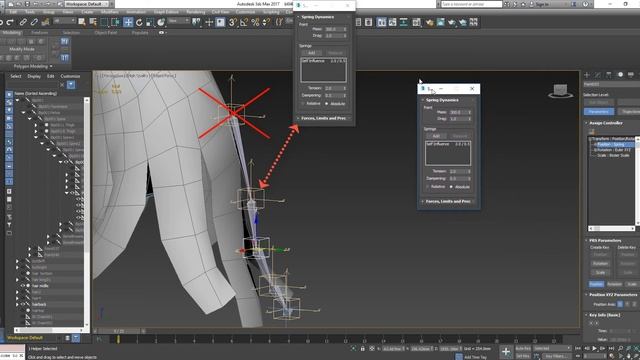Image resolution: width=640 pixels, height=360 pixels.
Task: Toggle the selection lock icon in status bar
Action: 362,349
